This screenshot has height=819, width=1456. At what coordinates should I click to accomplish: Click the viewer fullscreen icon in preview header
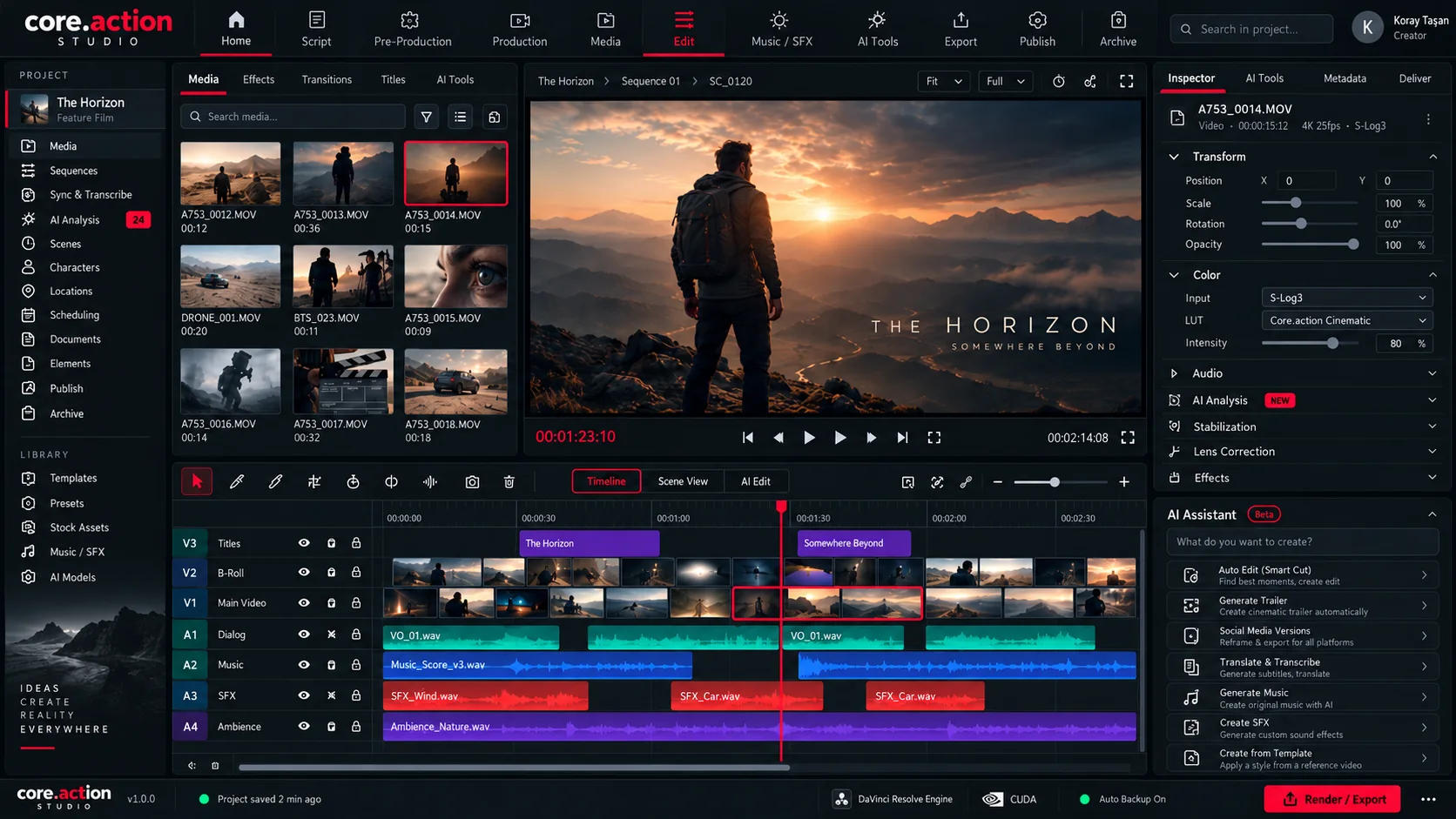tap(1126, 81)
